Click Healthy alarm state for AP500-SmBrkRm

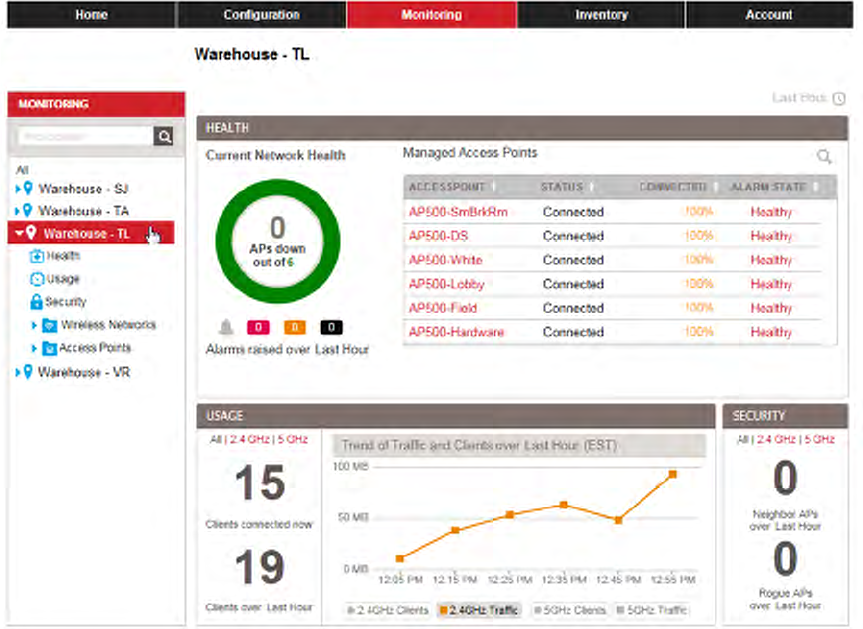coord(771,212)
